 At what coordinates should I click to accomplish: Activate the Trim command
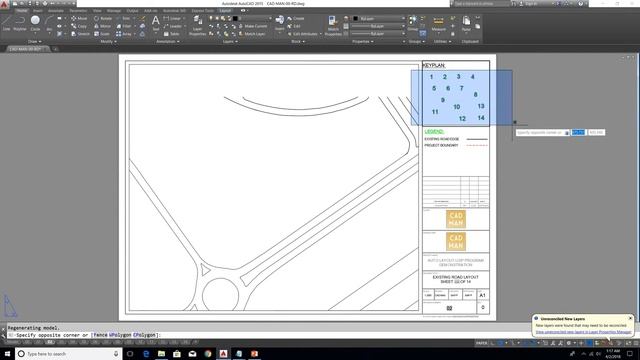tap(123, 18)
